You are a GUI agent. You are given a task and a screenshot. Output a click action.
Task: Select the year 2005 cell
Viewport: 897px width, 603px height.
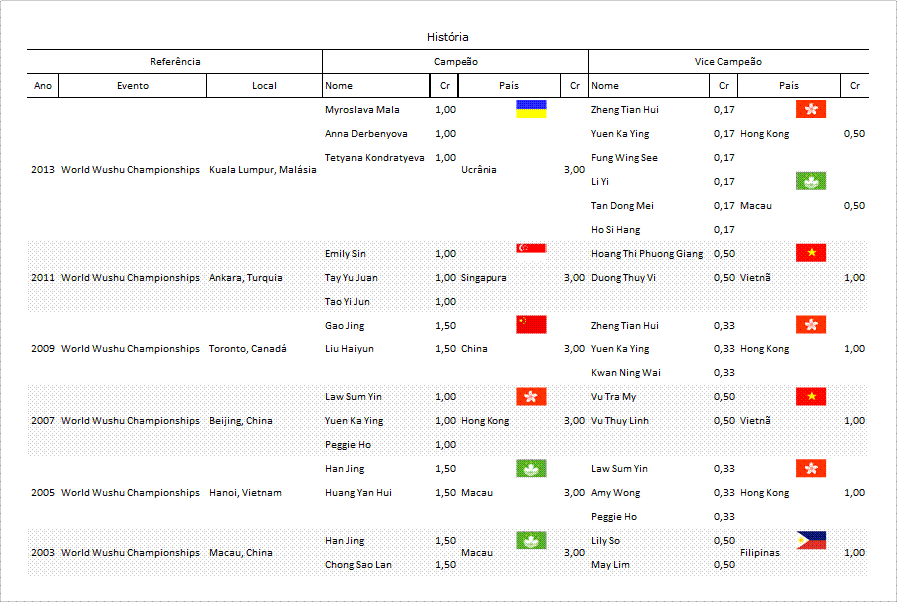pyautogui.click(x=43, y=493)
